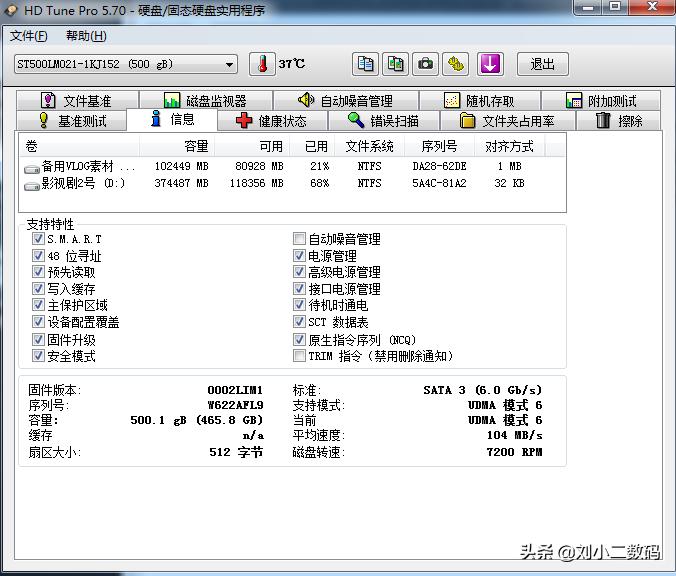Switch to the 健康状态 tab
The image size is (676, 576).
(x=273, y=121)
